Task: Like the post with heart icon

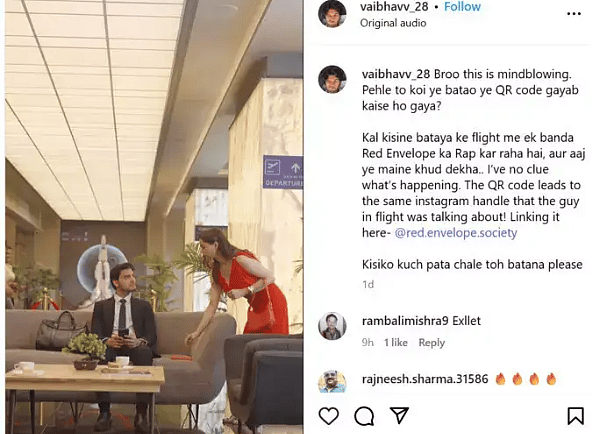Action: [328, 416]
